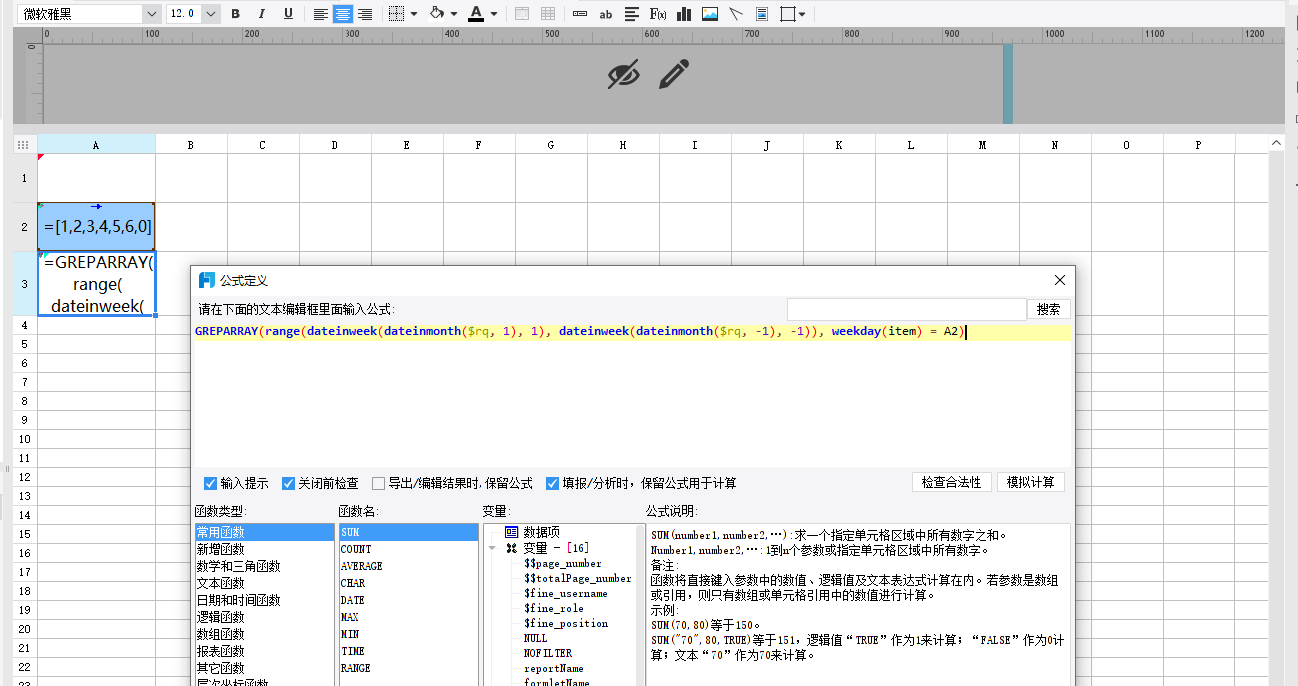This screenshot has width=1298, height=686.
Task: Toggle italic formatting in the toolbar
Action: [x=262, y=14]
